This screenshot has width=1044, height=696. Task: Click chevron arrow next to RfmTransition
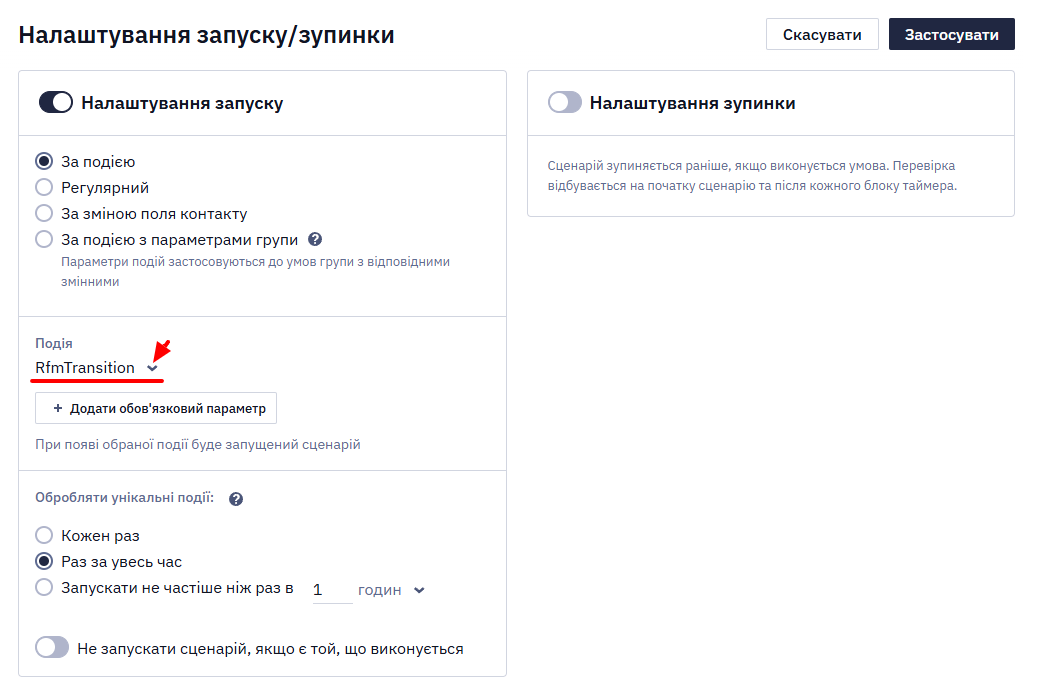point(152,368)
